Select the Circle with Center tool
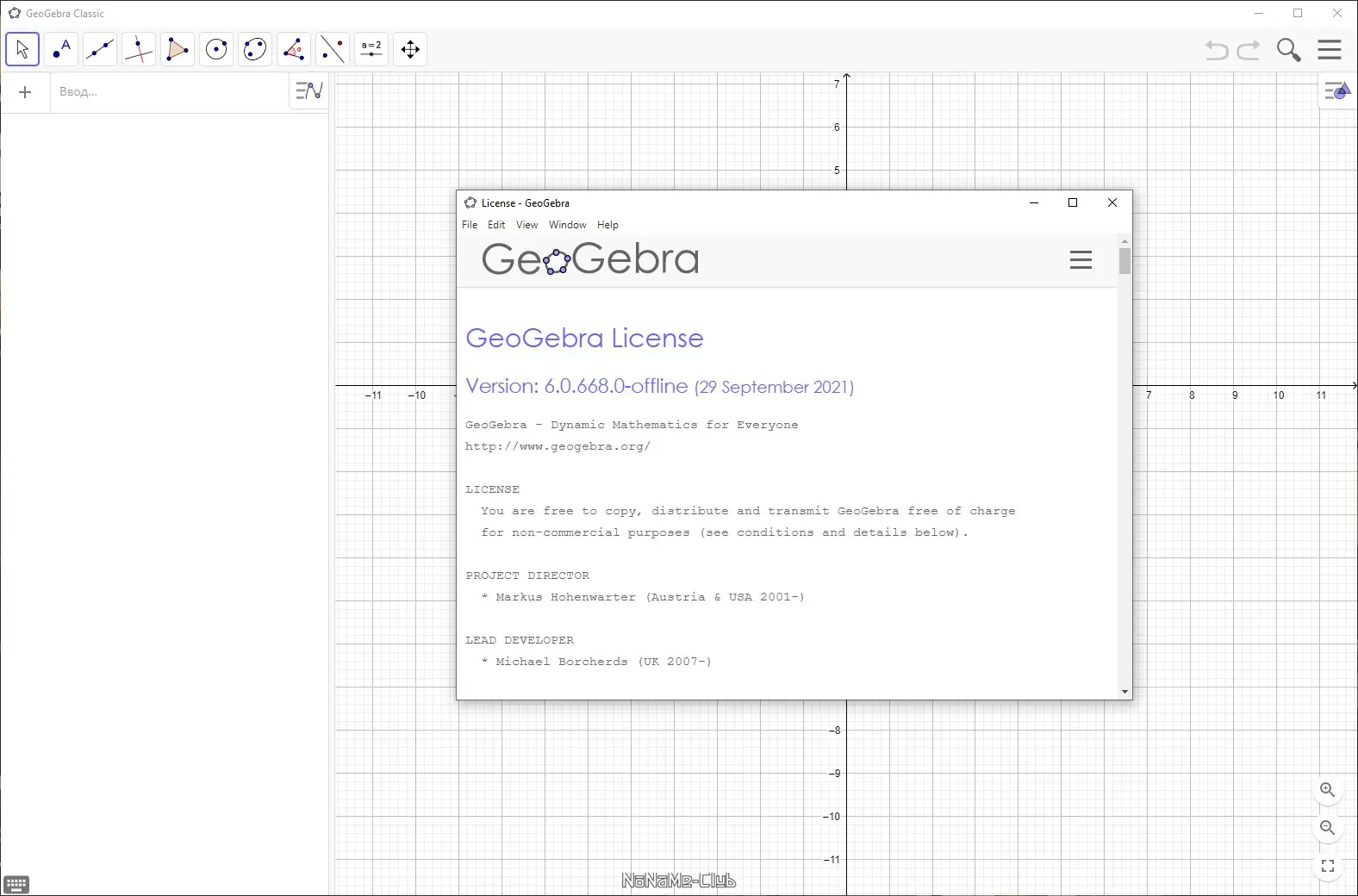The height and width of the screenshot is (896, 1358). (216, 49)
